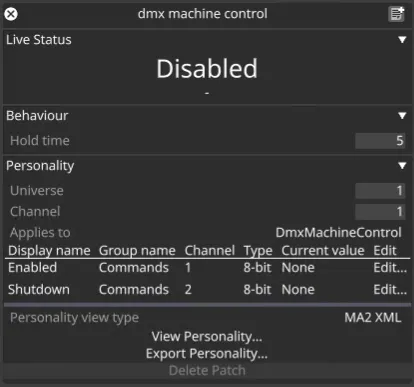Click the 8-bit type in the Enabled row
Image resolution: width=414 pixels, height=387 pixels.
point(257,268)
